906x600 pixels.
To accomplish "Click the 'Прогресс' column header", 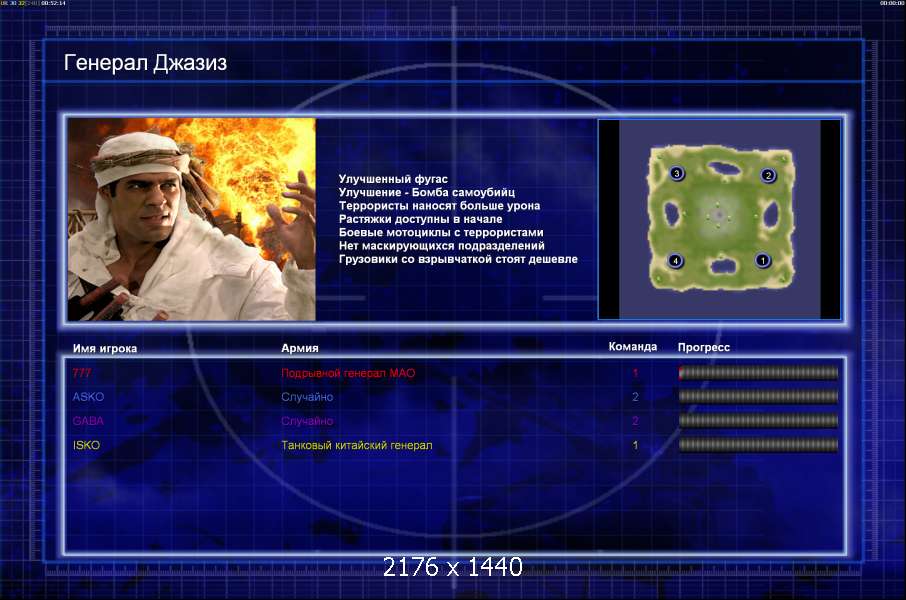I will click(x=704, y=347).
